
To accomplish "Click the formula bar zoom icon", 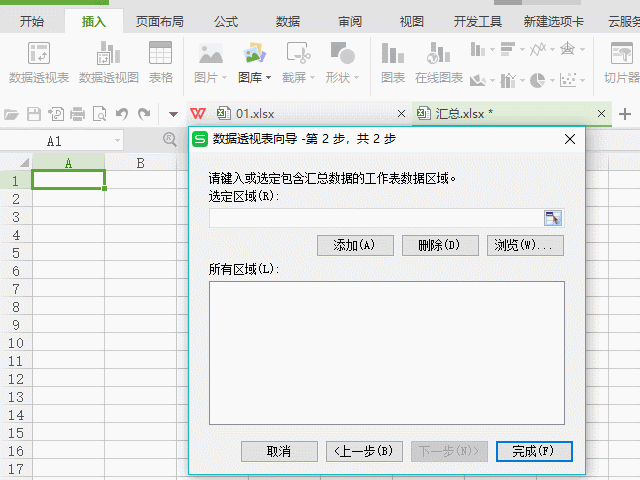I will pos(169,140).
